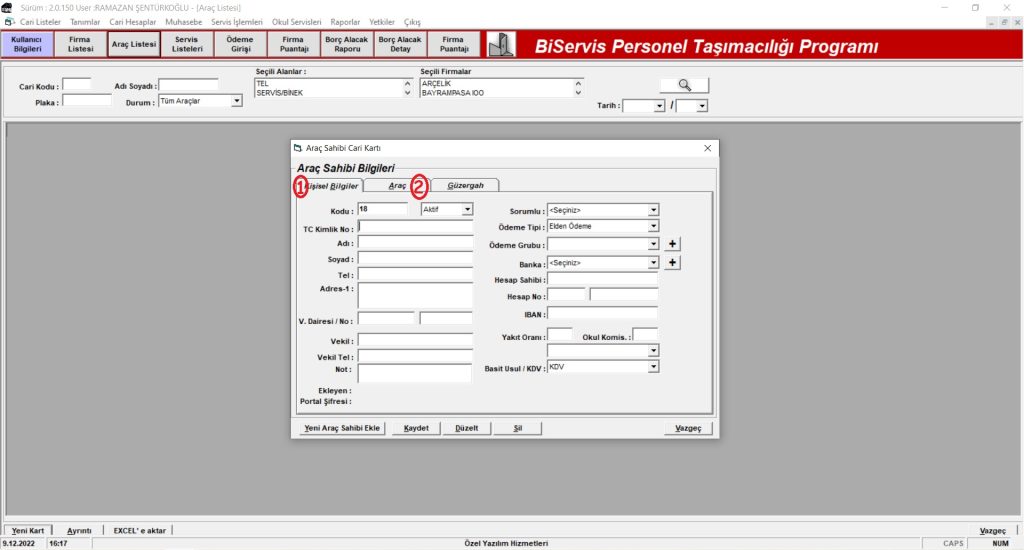The image size is (1024, 550).
Task: Open the Muhasebe menu
Action: [183, 22]
